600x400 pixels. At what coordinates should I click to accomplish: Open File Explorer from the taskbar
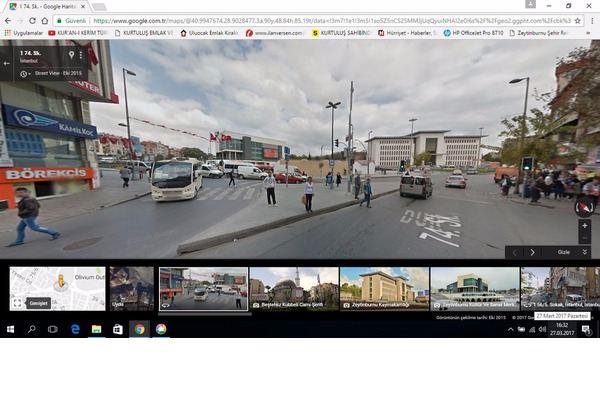(x=96, y=329)
